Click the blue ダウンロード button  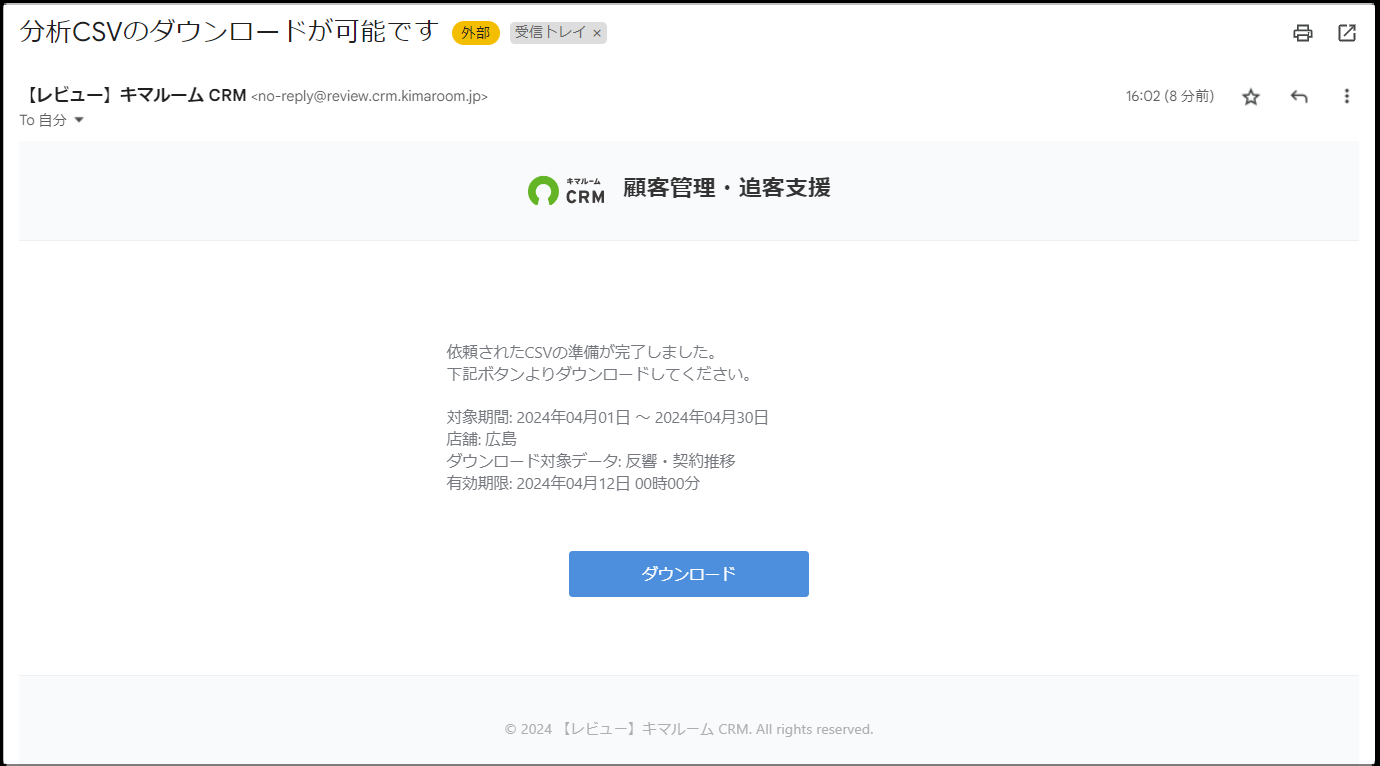(x=689, y=574)
